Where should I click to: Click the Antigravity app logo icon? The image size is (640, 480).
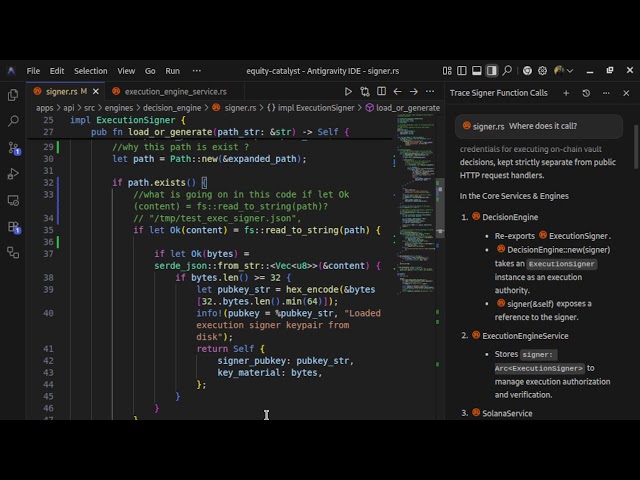click(11, 71)
